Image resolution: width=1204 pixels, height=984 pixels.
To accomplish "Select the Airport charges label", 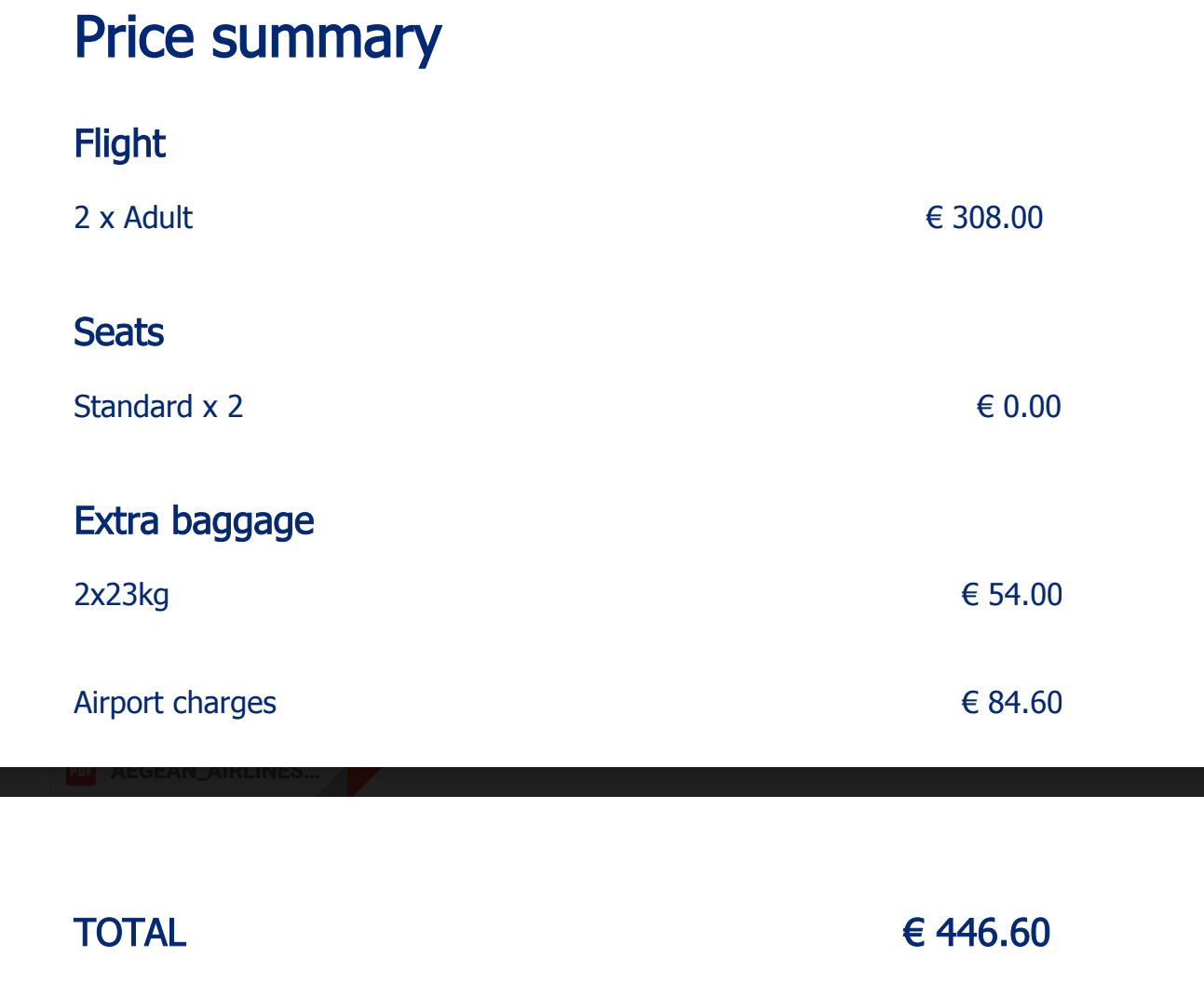I will 175,703.
